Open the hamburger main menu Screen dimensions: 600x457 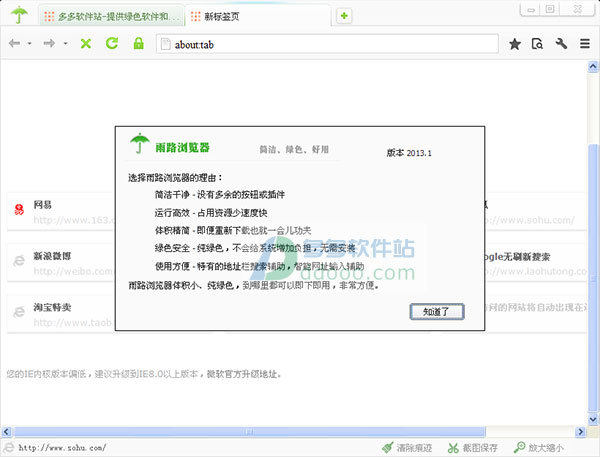point(585,44)
